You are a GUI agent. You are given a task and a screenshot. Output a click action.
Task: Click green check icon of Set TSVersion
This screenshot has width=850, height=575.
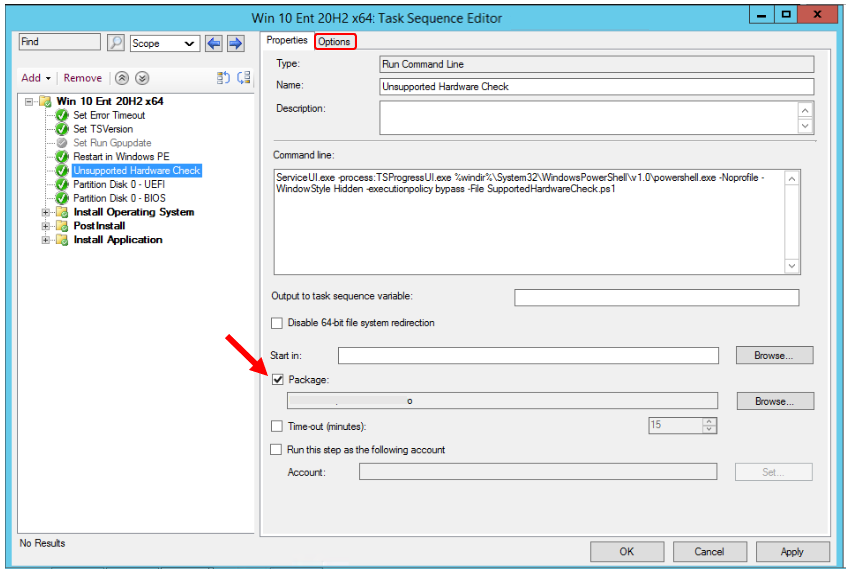click(62, 129)
